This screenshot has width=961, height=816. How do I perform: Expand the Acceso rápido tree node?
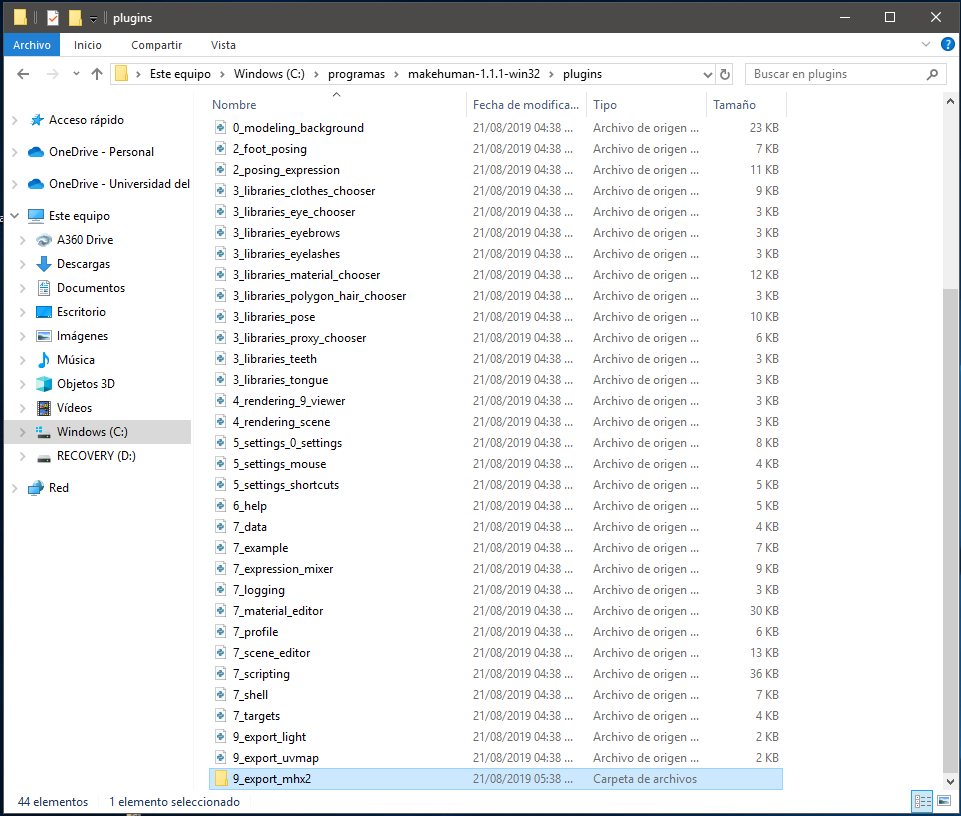click(x=14, y=120)
